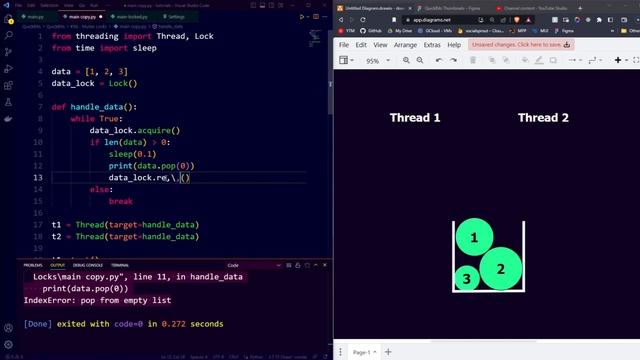Switch to Settings editor tab

click(175, 17)
